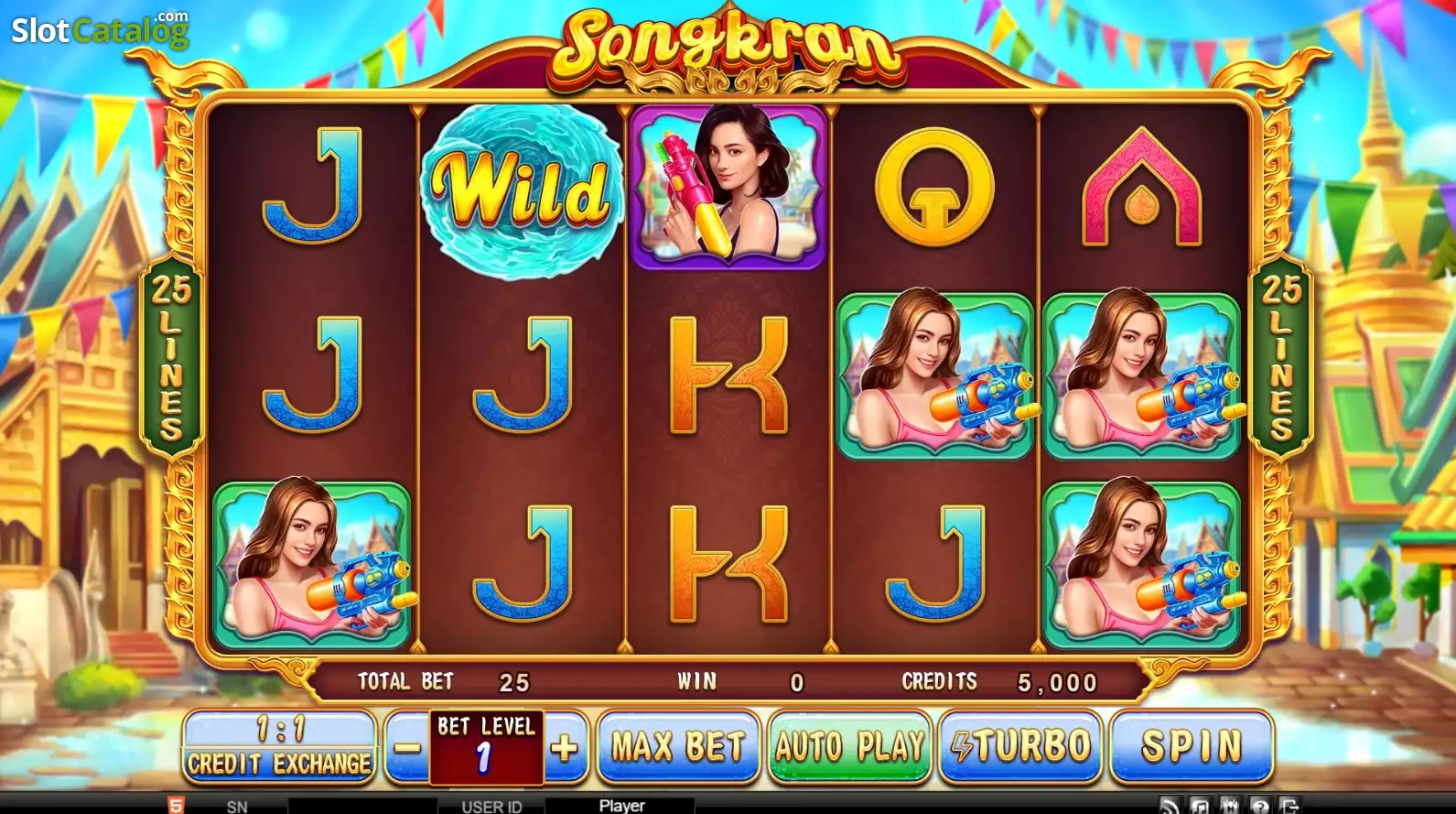This screenshot has width=1456, height=814.
Task: Enable AUTO PLAY
Action: (x=849, y=746)
